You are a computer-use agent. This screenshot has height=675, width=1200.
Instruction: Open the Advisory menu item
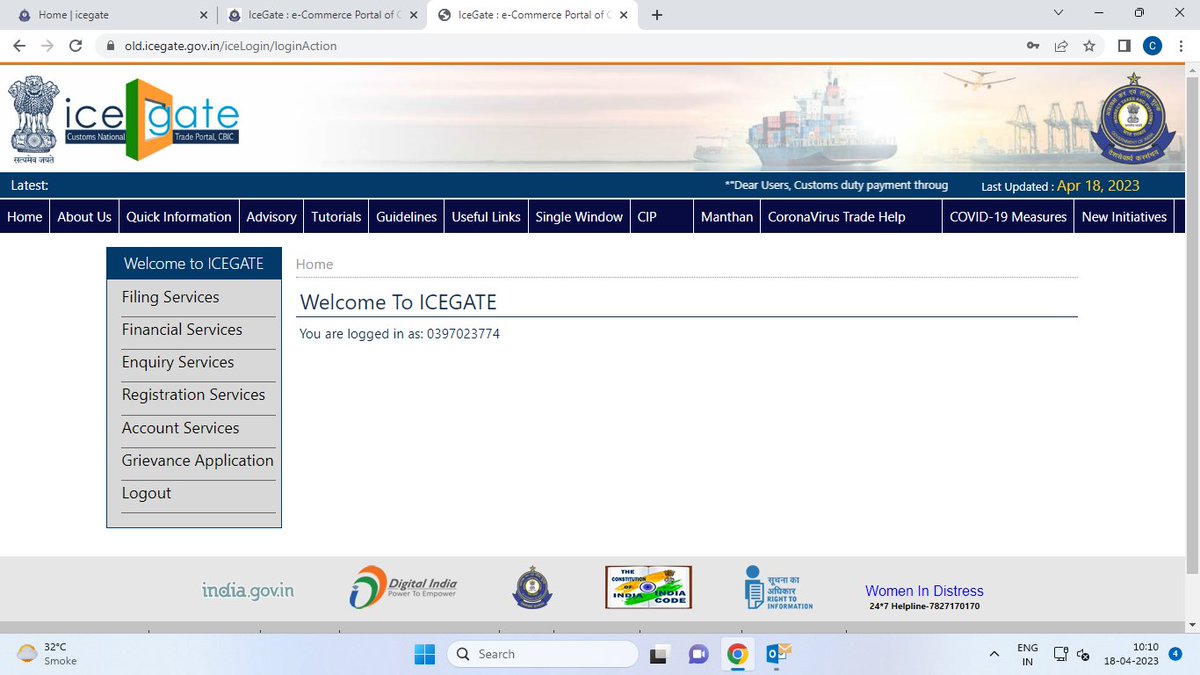[x=271, y=217]
